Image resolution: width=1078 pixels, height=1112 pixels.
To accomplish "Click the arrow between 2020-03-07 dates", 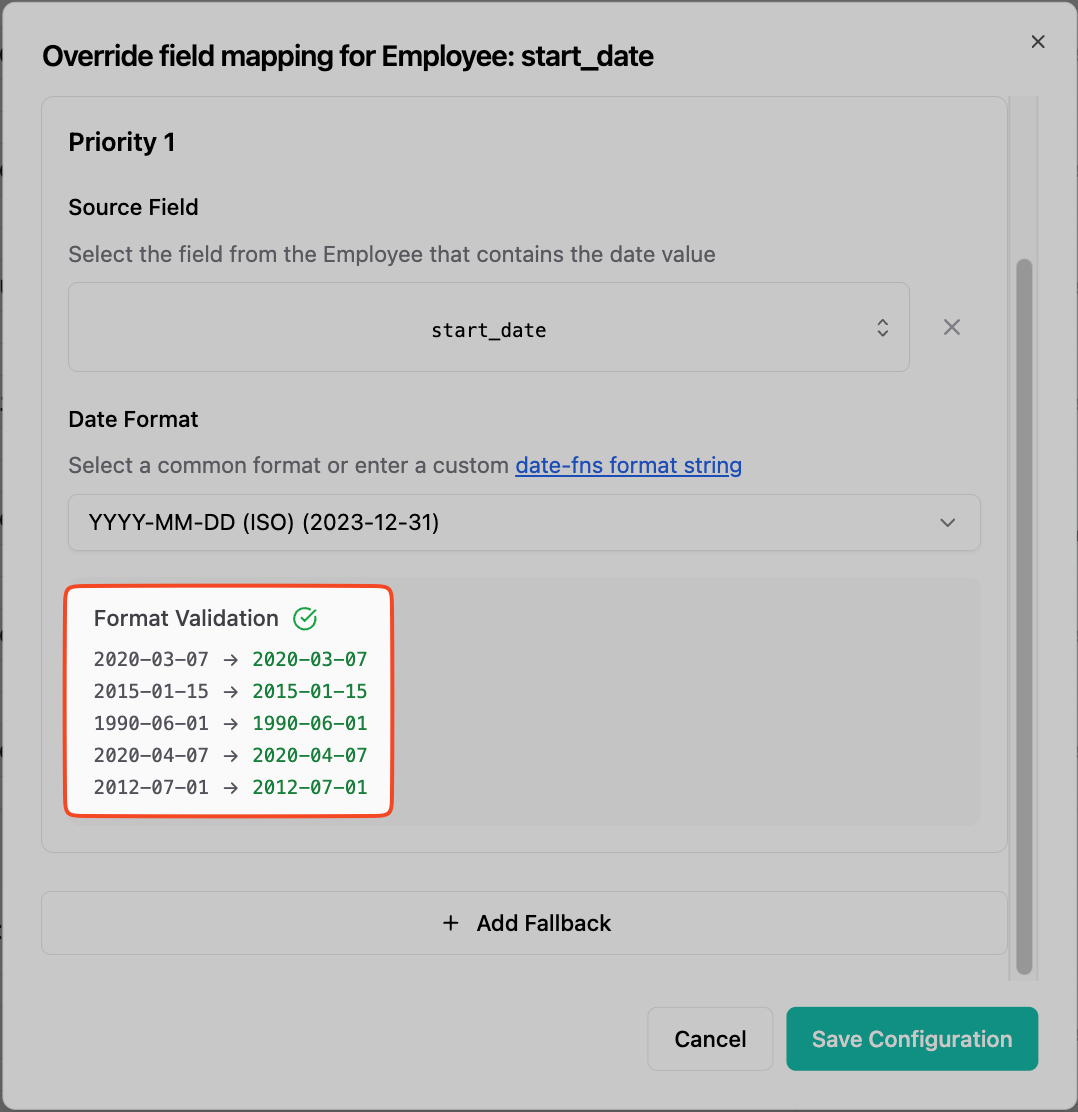I will pyautogui.click(x=230, y=660).
